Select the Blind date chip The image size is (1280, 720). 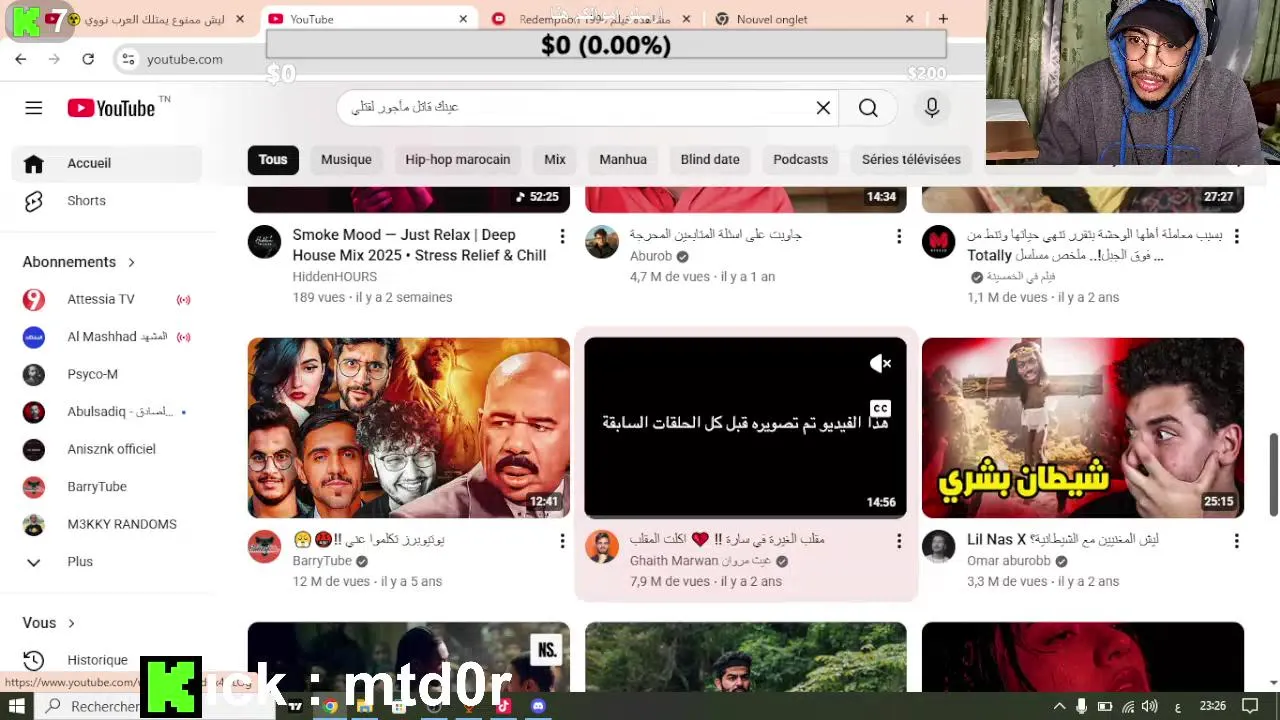[710, 160]
